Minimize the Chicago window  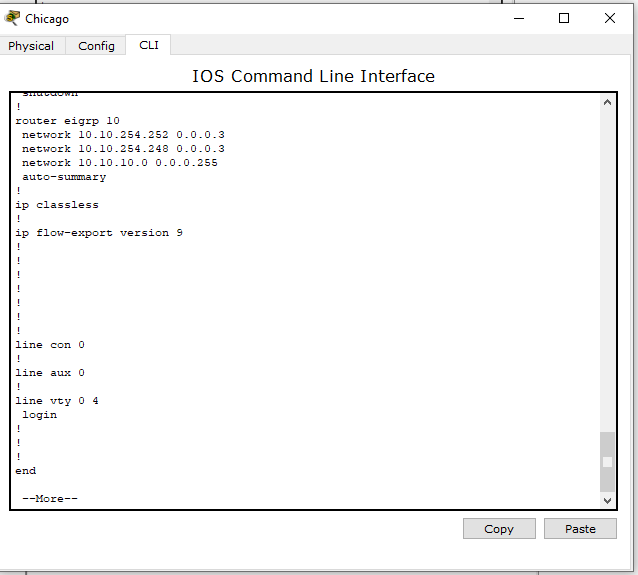pos(518,18)
